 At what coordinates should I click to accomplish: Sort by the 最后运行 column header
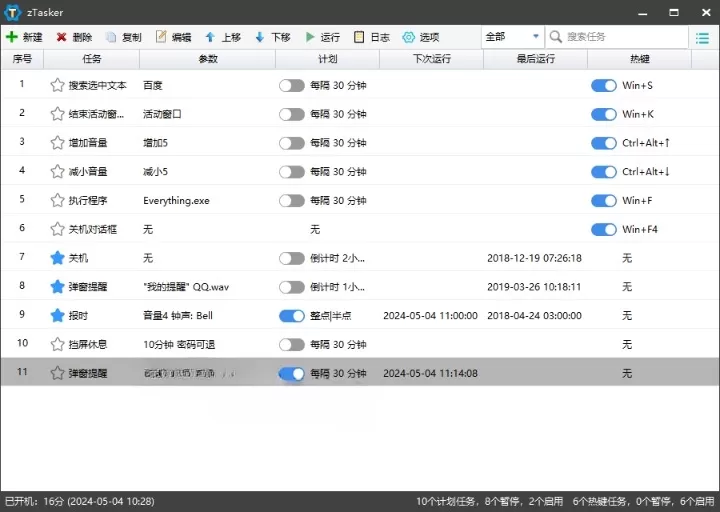pyautogui.click(x=535, y=59)
